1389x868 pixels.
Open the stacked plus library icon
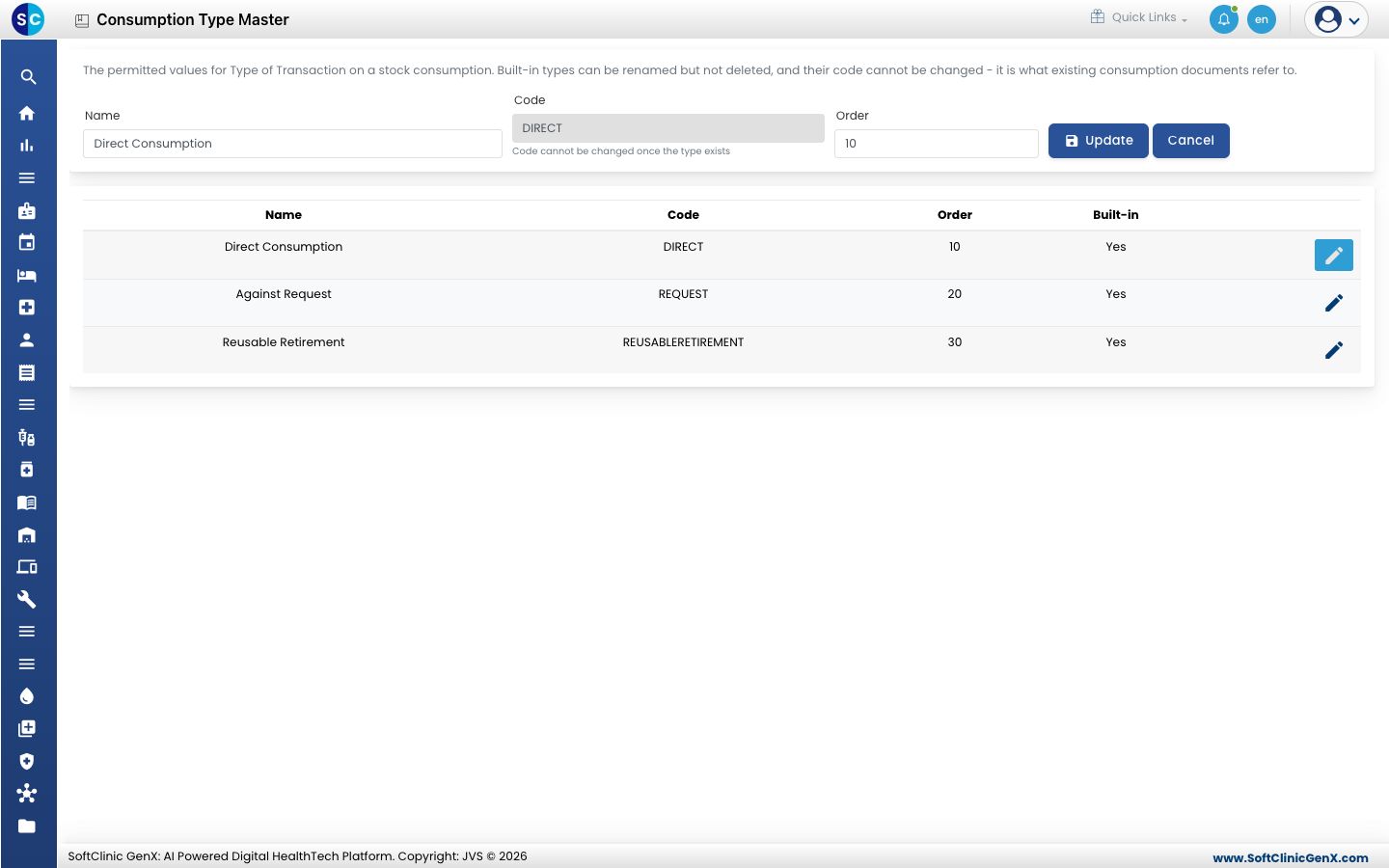27,728
